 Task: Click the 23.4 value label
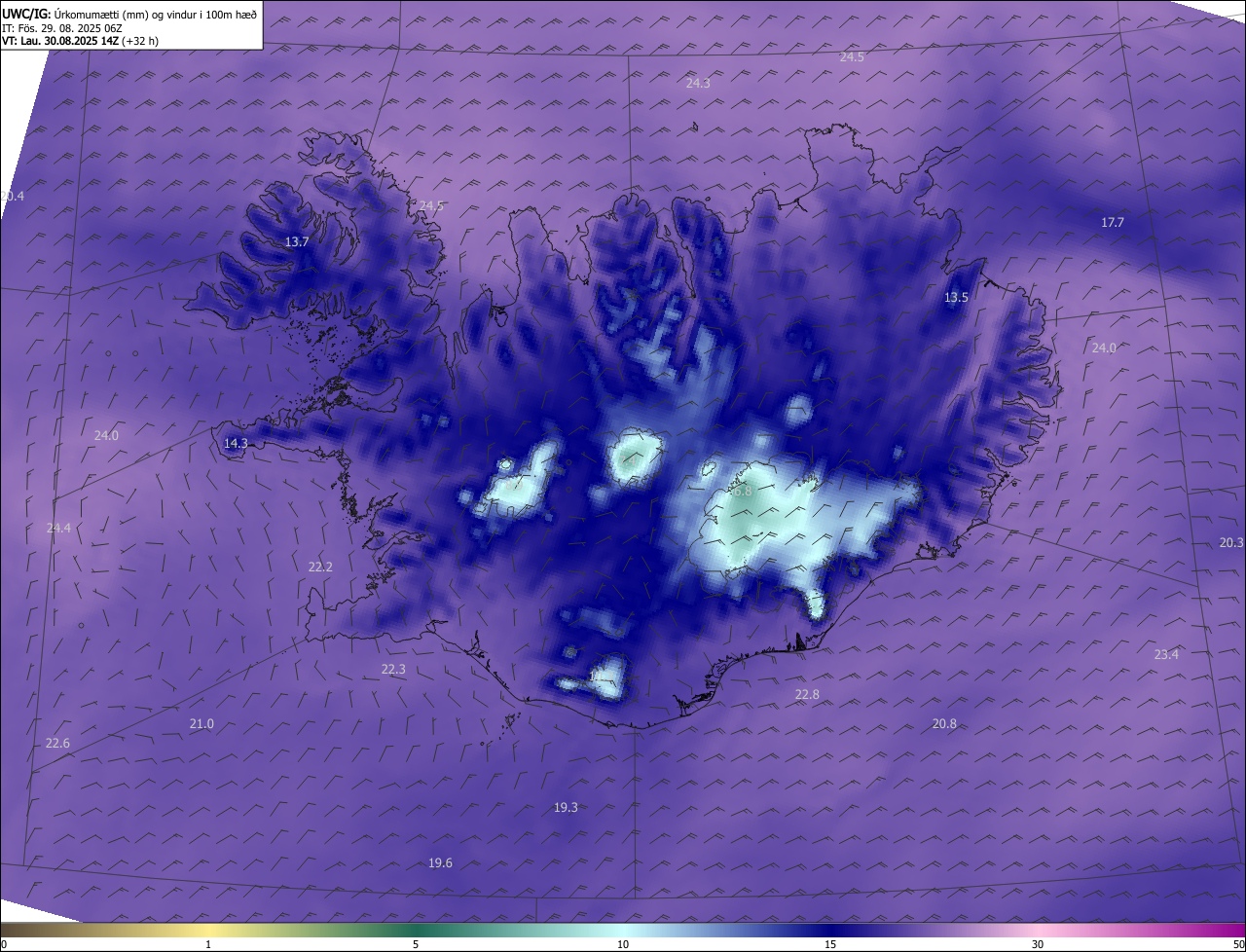pos(1166,655)
